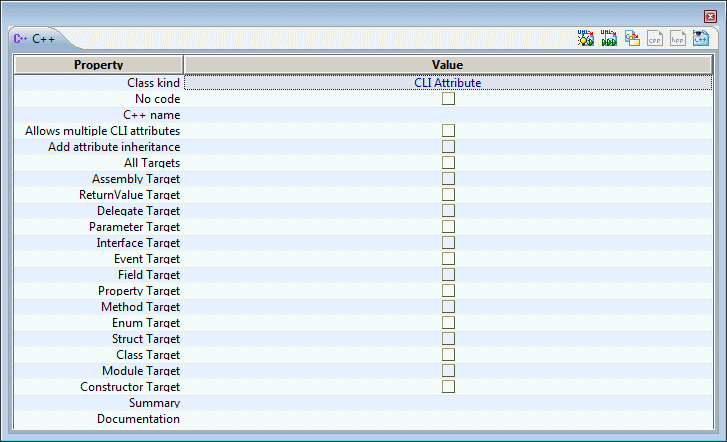Screen dimensions: 727x442
Task: Select the Assembly Target label
Action: [136, 179]
